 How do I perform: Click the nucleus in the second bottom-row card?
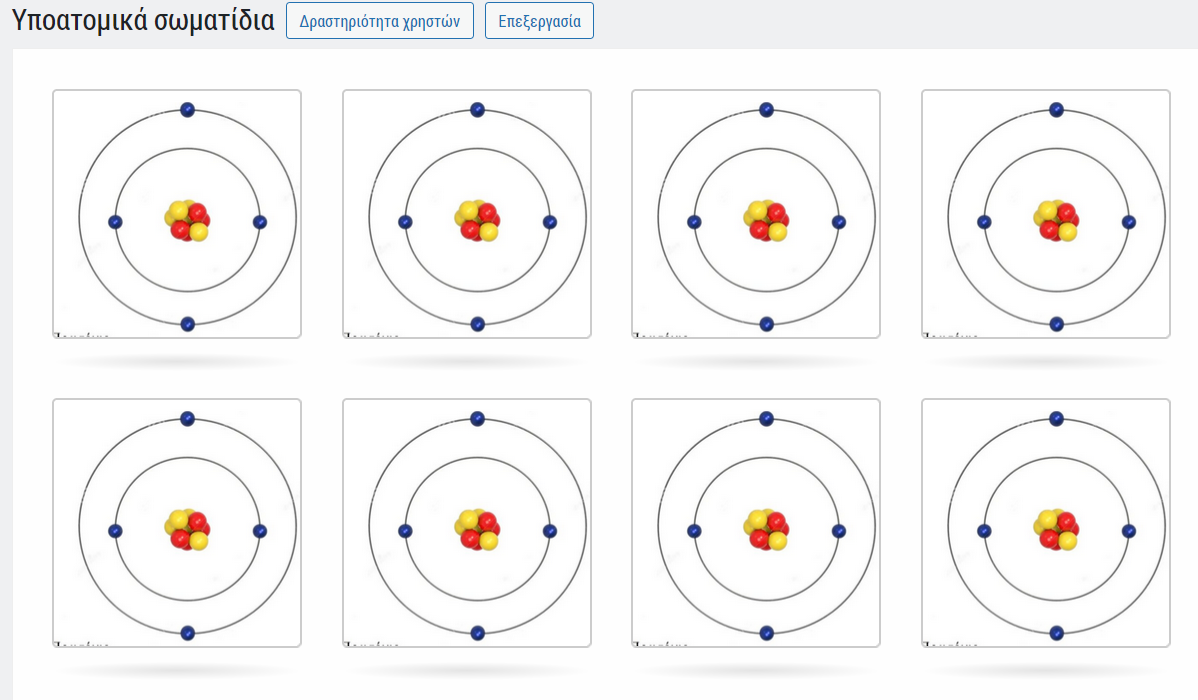click(x=478, y=530)
